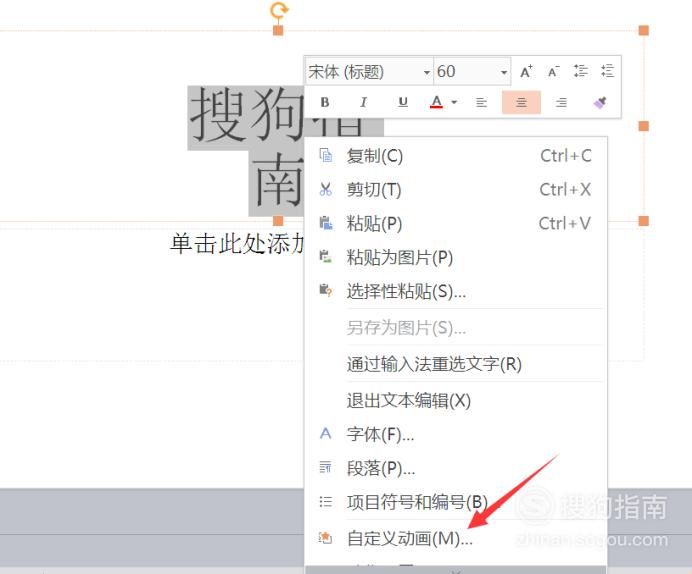Screen dimensions: 692x574
Task: Open 段落(P)... dialog from menu
Action: [x=455, y=468]
